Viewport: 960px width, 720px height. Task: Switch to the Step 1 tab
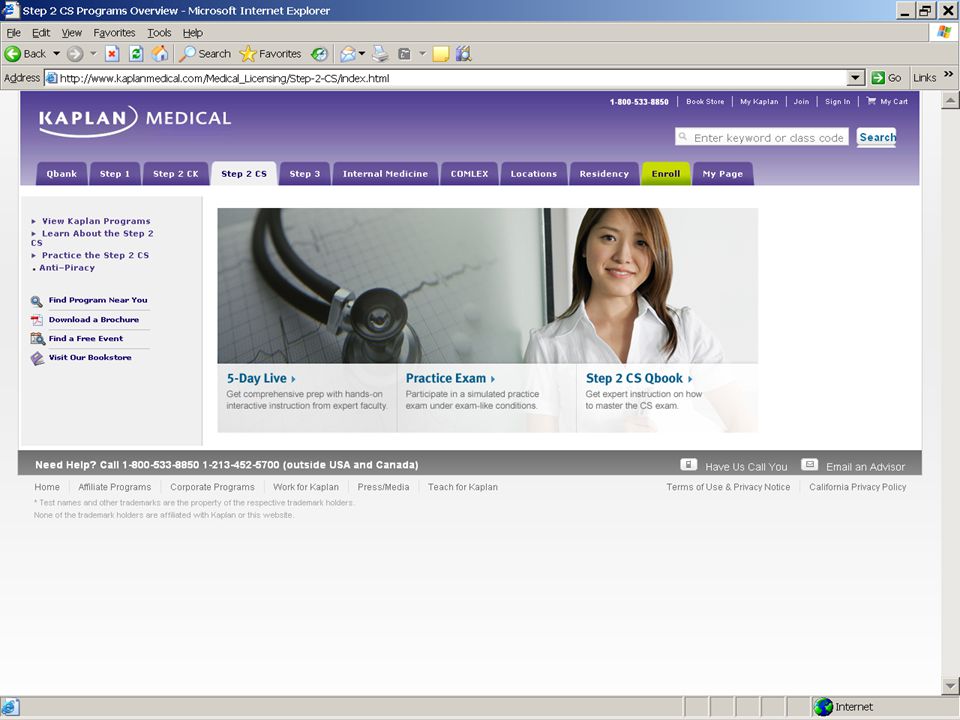(x=115, y=174)
